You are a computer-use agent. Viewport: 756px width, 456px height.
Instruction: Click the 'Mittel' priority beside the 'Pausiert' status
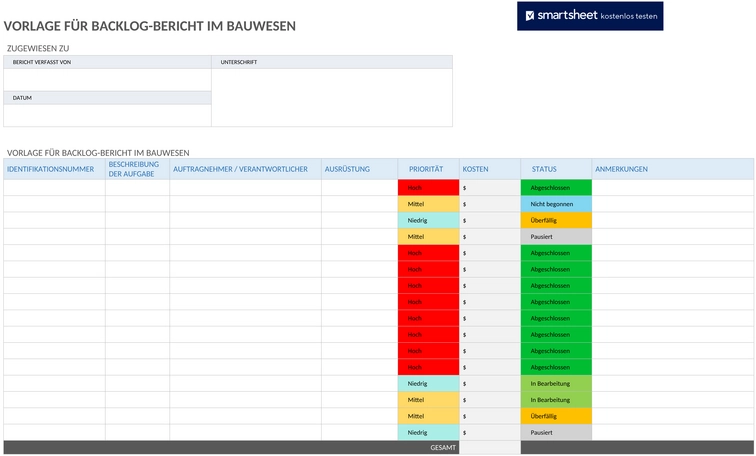click(429, 237)
